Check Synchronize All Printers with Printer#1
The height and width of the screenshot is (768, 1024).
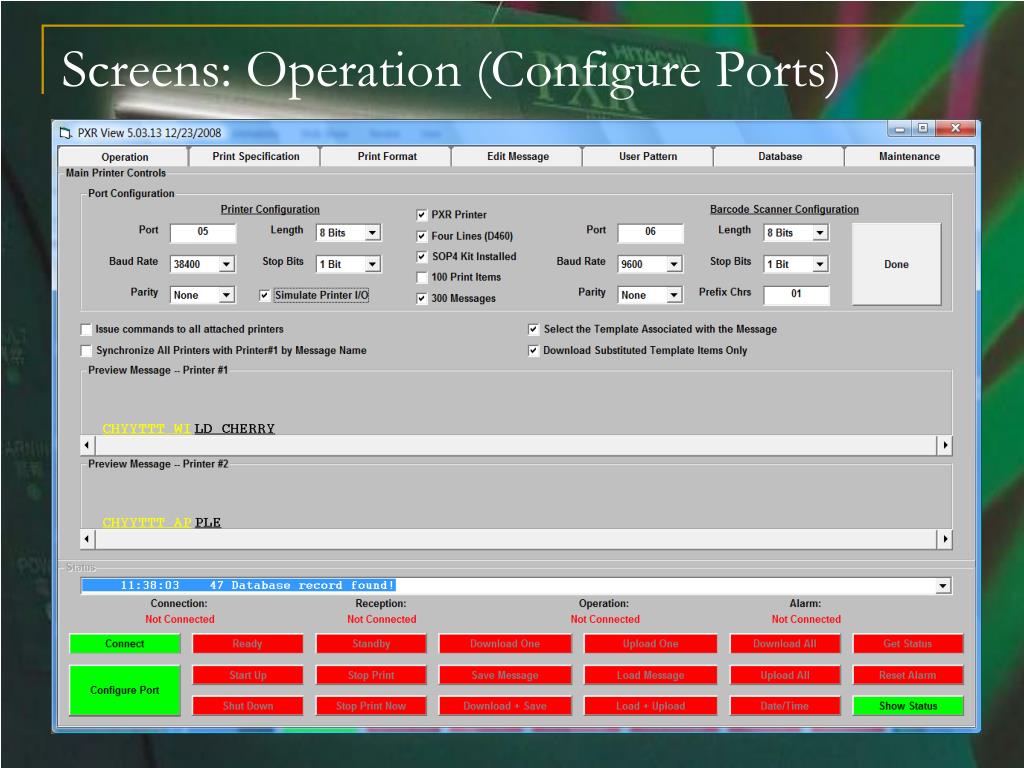coord(86,351)
